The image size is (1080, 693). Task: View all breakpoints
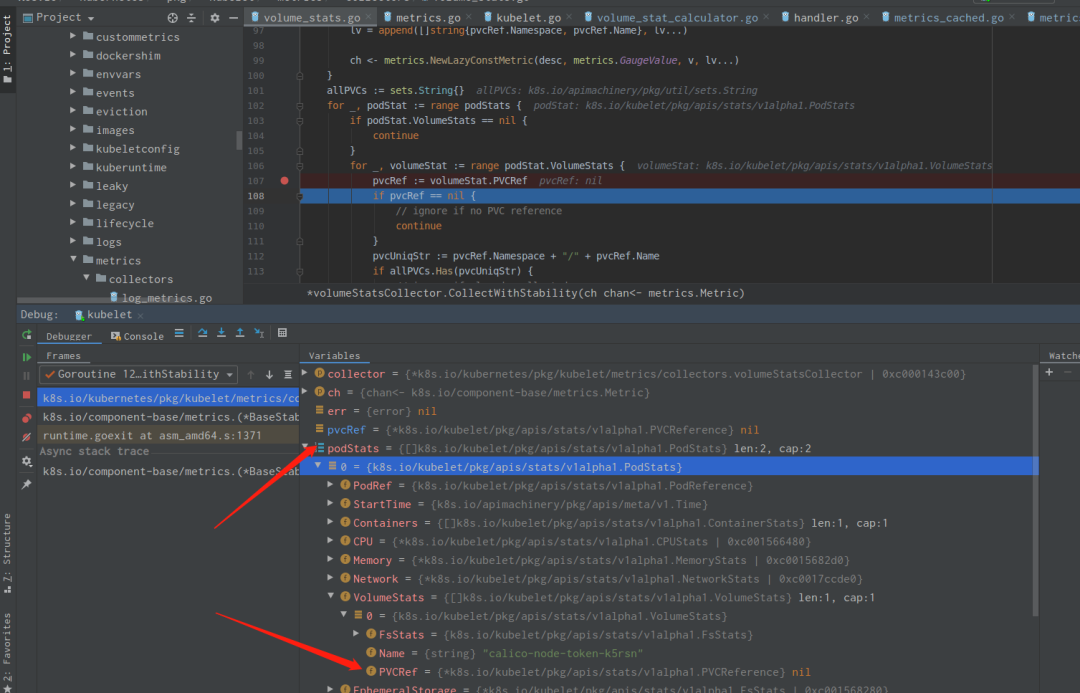27,418
